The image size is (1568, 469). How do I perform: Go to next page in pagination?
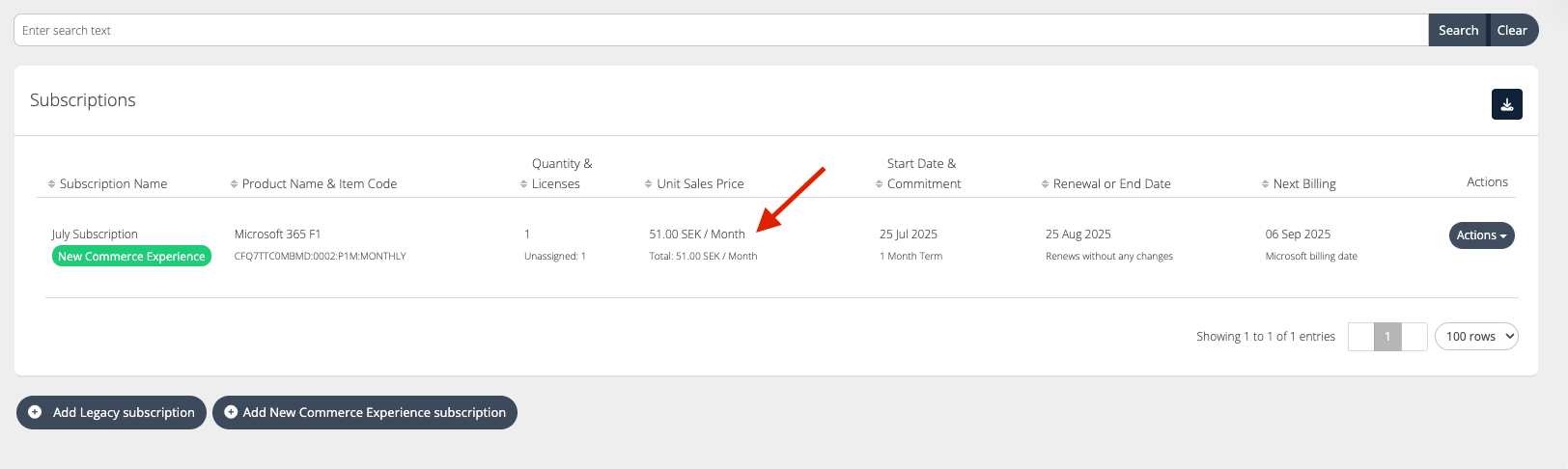(1414, 336)
